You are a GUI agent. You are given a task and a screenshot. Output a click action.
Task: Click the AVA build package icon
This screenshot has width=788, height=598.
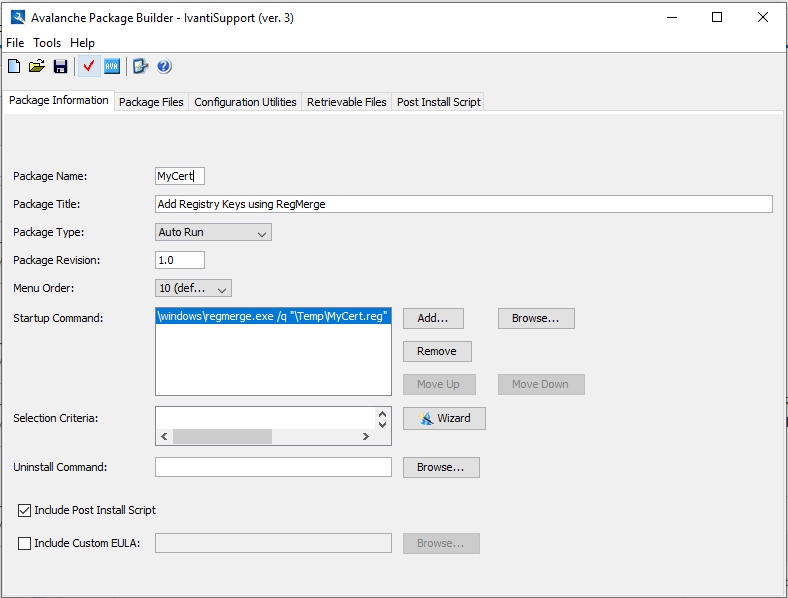(x=112, y=66)
